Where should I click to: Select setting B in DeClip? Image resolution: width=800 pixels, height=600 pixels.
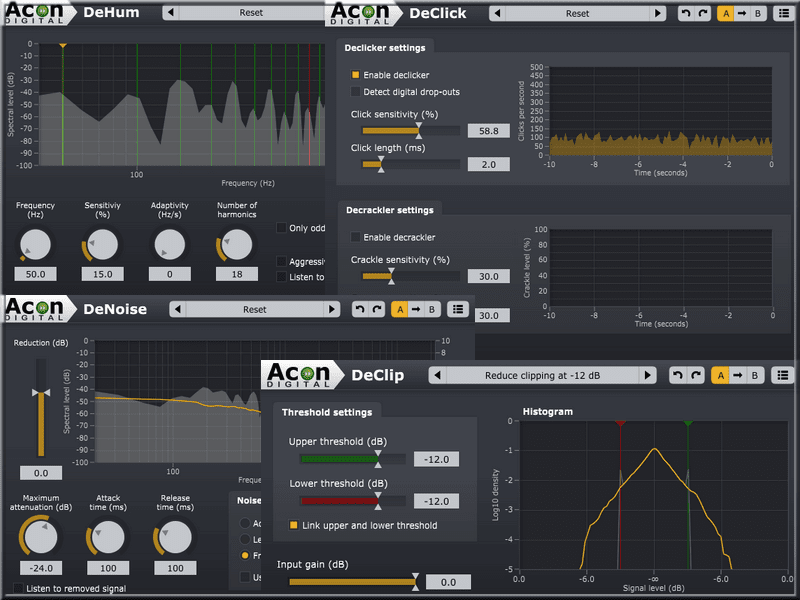point(755,376)
